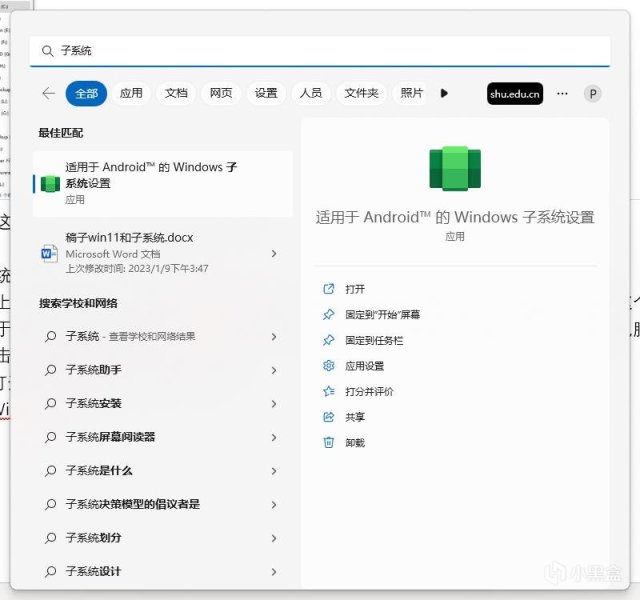The image size is (640, 600).
Task: Switch to the 设置 filter tab
Action: 266,93
